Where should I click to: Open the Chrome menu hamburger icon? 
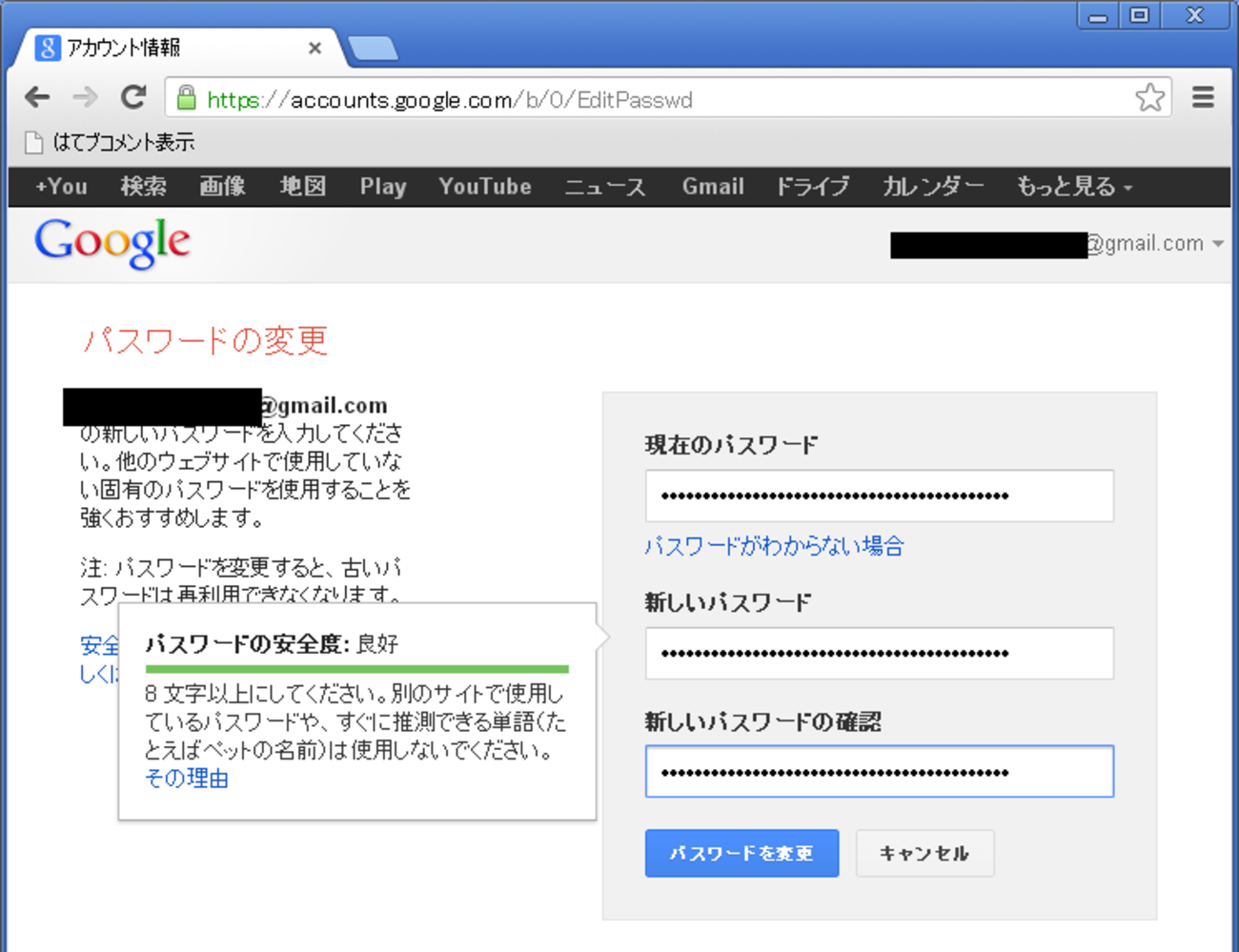pyautogui.click(x=1204, y=97)
